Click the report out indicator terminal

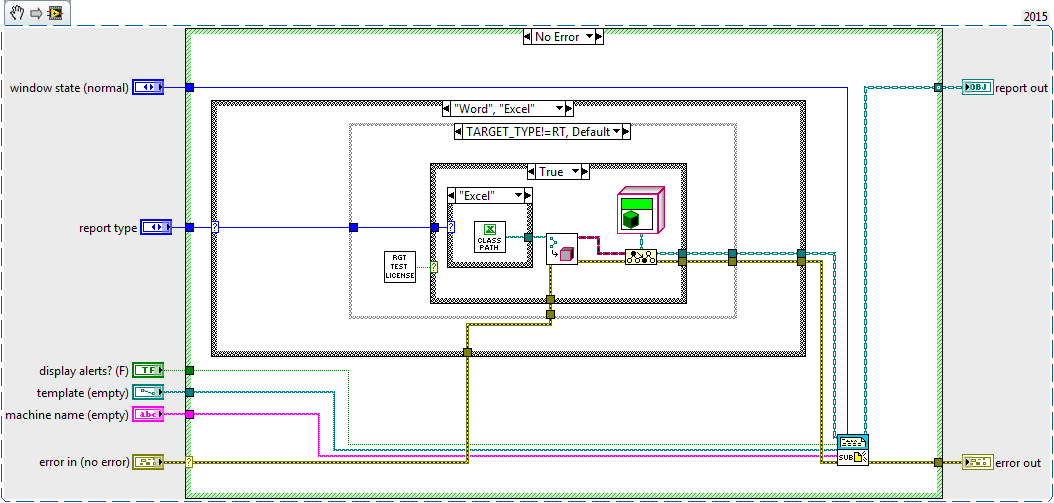pyautogui.click(x=977, y=87)
